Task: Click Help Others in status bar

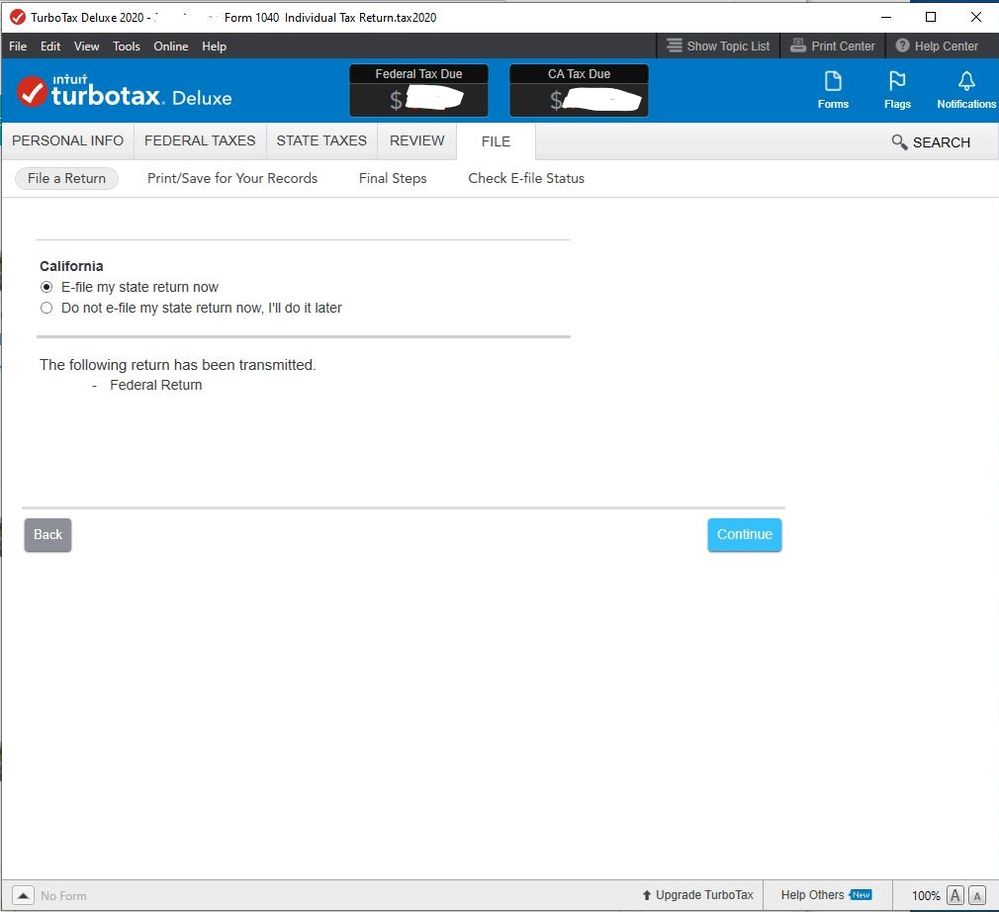Action: click(826, 895)
